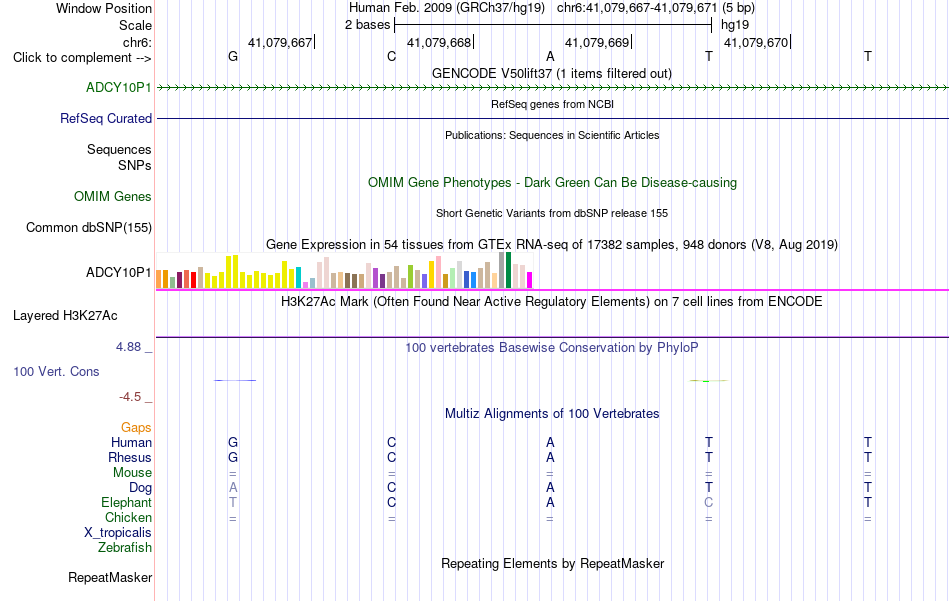The width and height of the screenshot is (950, 601).
Task: Click the 'RefSeq genes from NCBI' title
Action: tap(553, 104)
